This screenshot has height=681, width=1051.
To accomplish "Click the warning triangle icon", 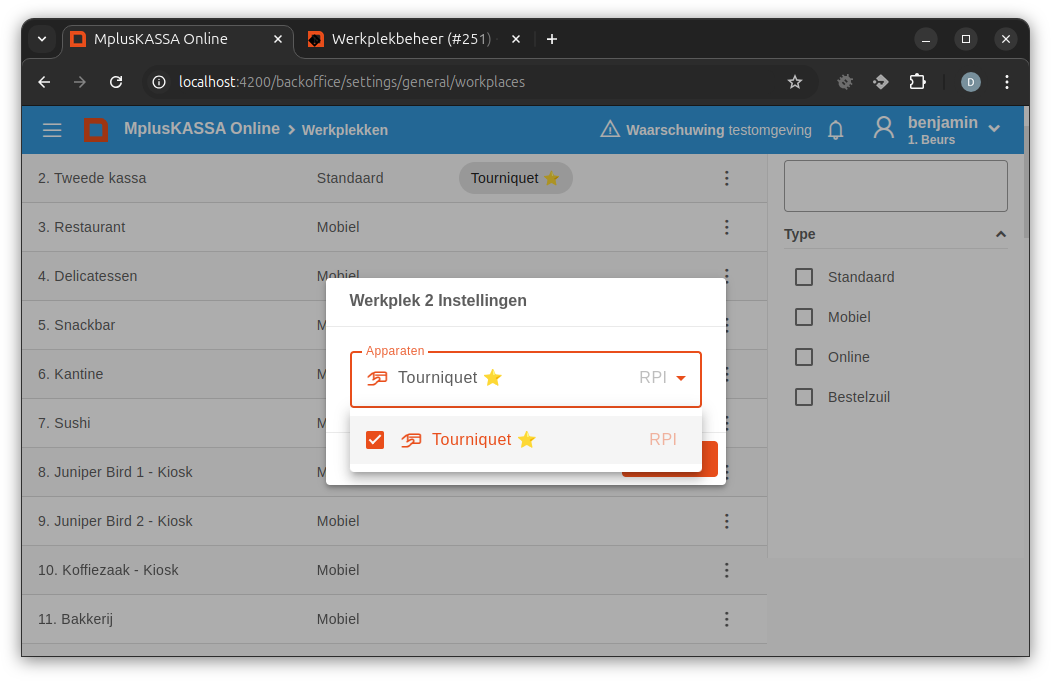I will coord(609,129).
